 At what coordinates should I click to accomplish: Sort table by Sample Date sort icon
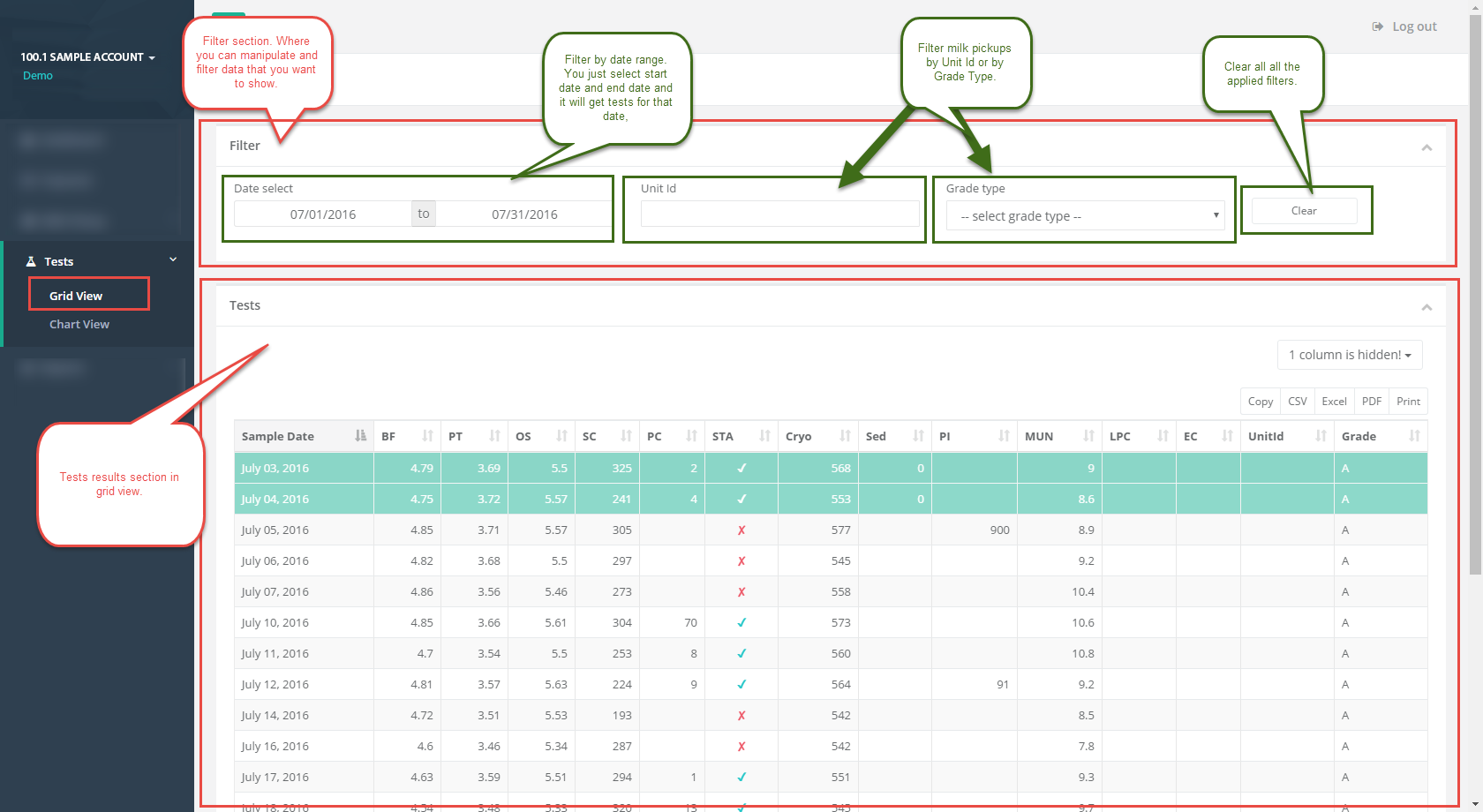click(360, 436)
